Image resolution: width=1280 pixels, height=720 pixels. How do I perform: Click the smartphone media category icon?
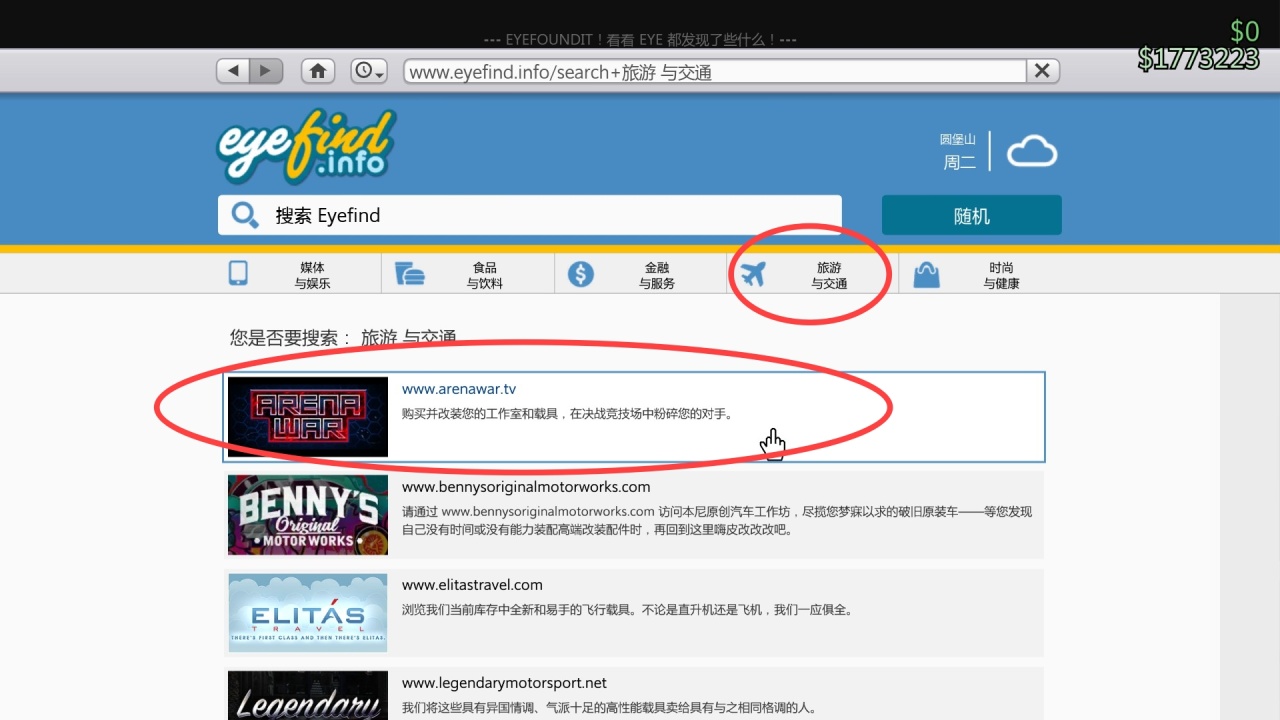pos(238,273)
